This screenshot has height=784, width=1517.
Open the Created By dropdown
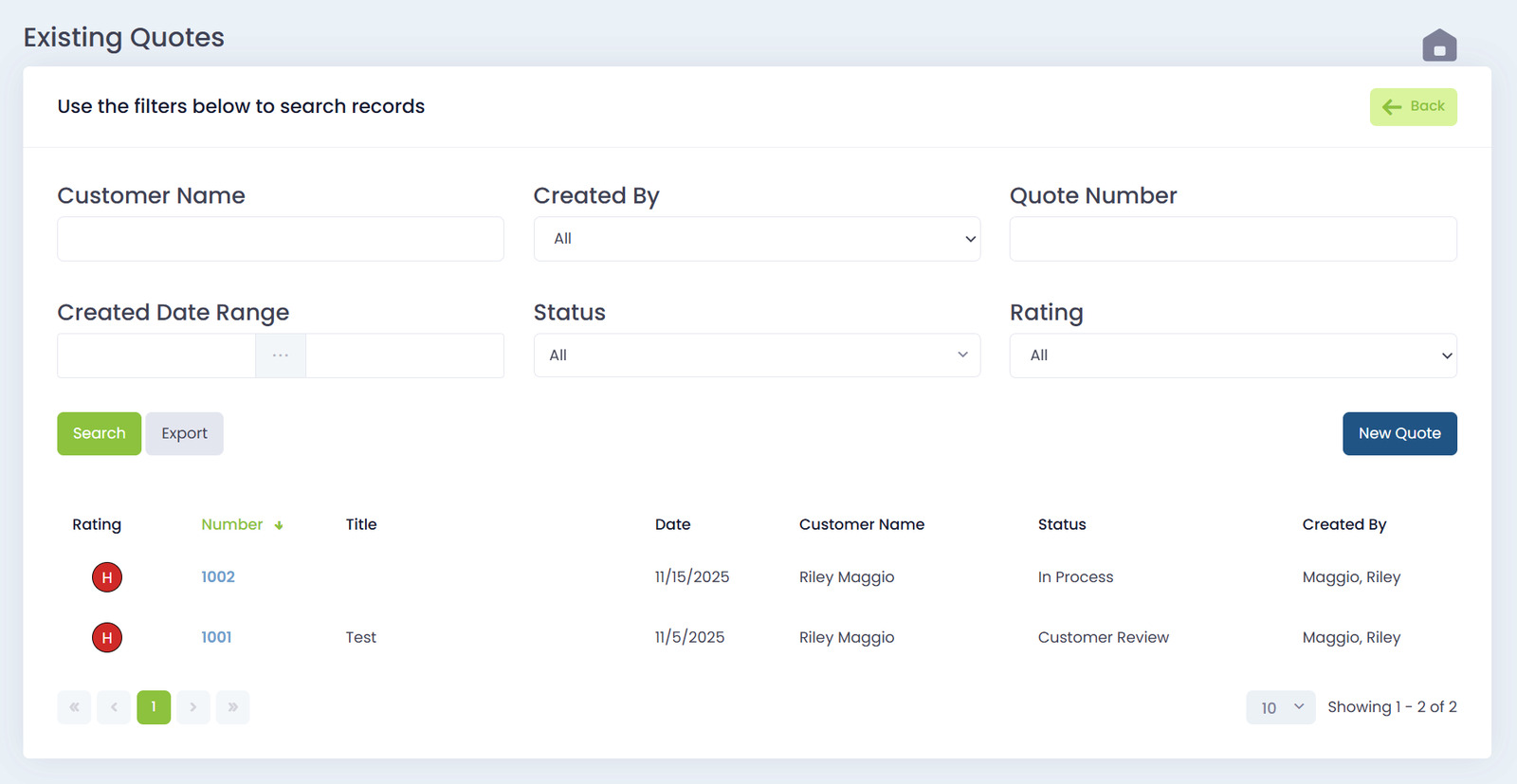pyautogui.click(x=757, y=239)
